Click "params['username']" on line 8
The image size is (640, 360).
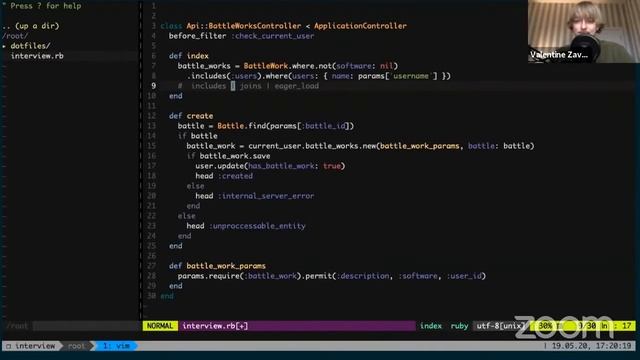(x=398, y=76)
